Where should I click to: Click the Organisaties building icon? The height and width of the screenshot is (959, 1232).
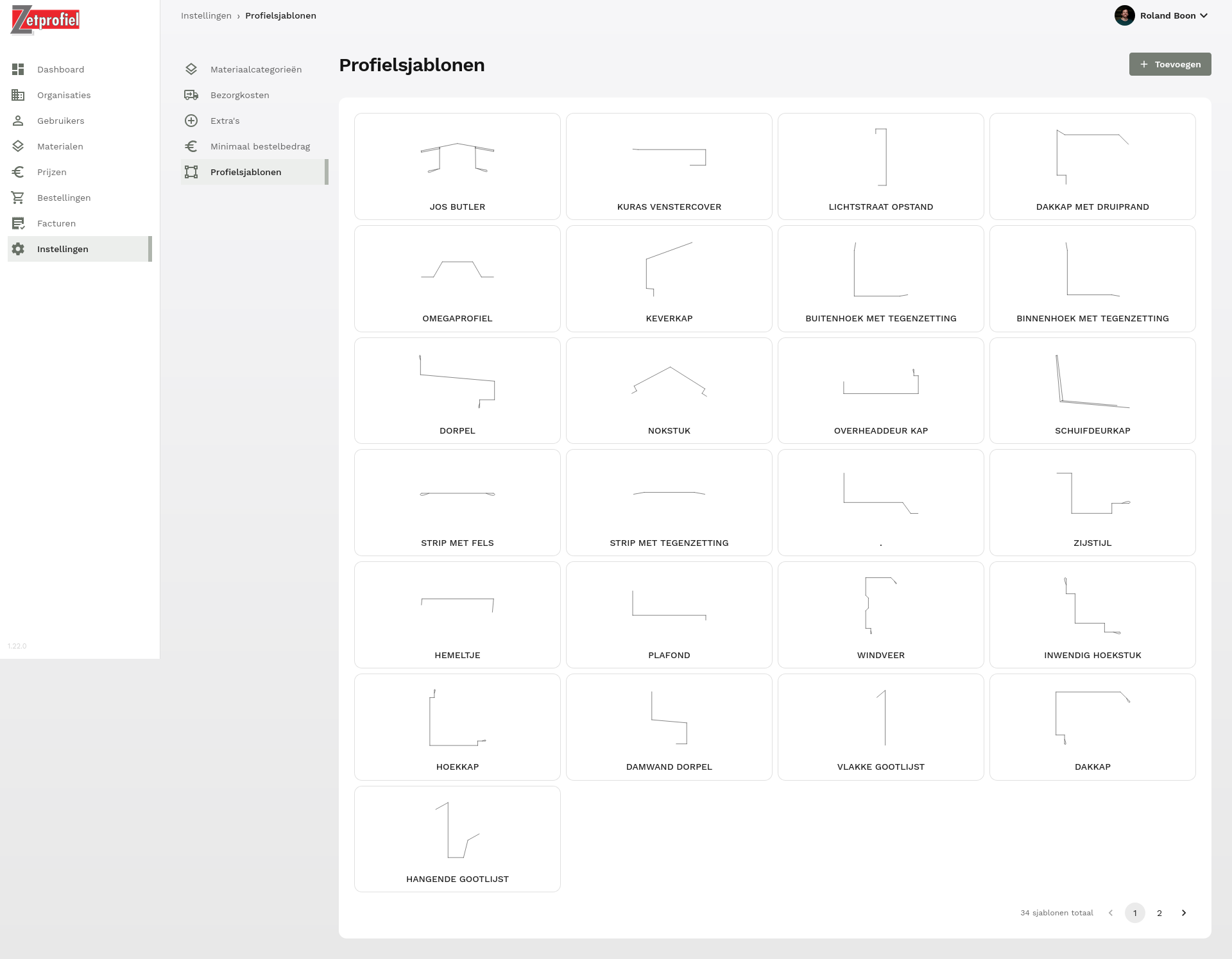18,95
